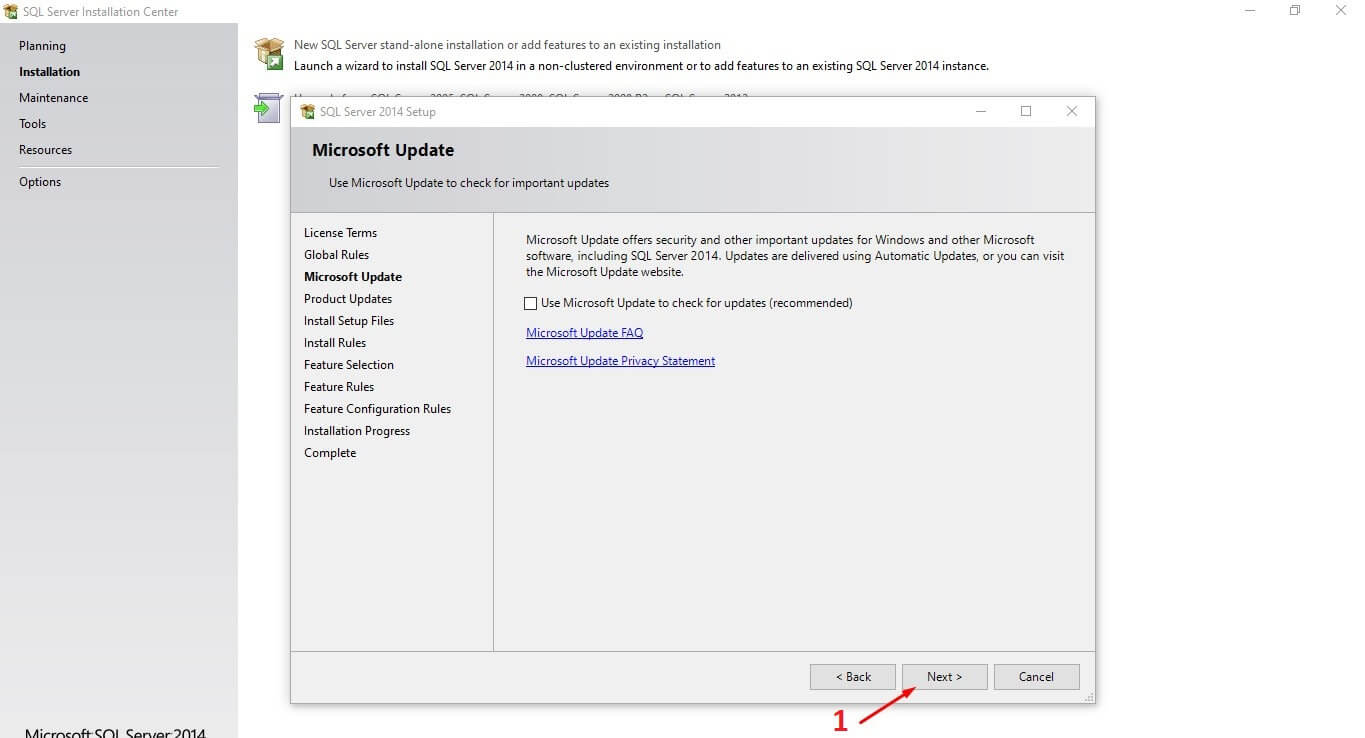
Task: Open Tools section in sidebar
Action: [32, 124]
